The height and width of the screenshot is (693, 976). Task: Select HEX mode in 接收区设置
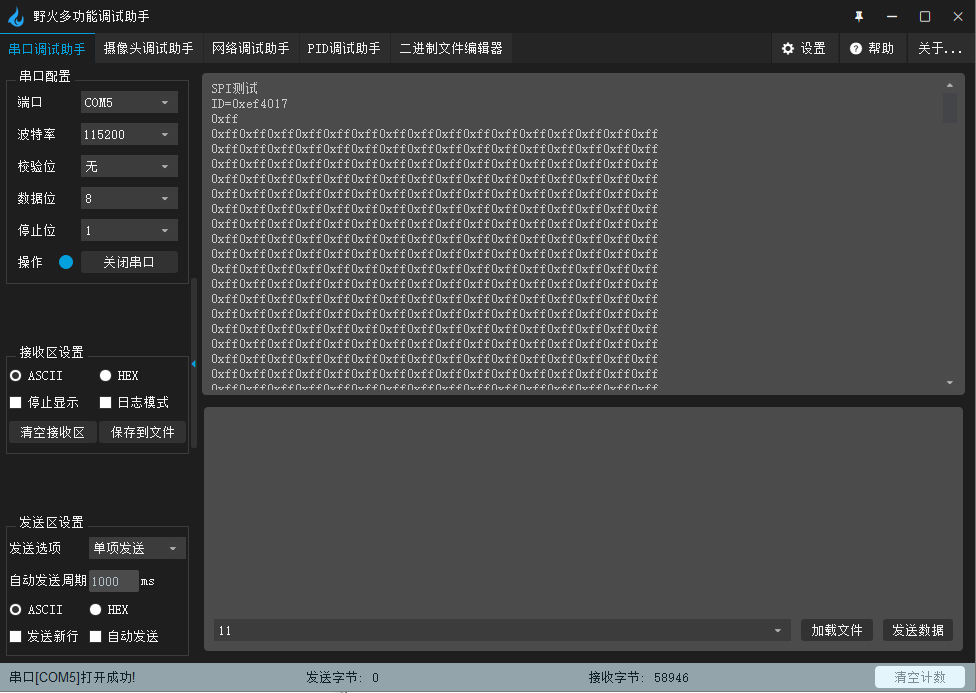click(x=104, y=375)
